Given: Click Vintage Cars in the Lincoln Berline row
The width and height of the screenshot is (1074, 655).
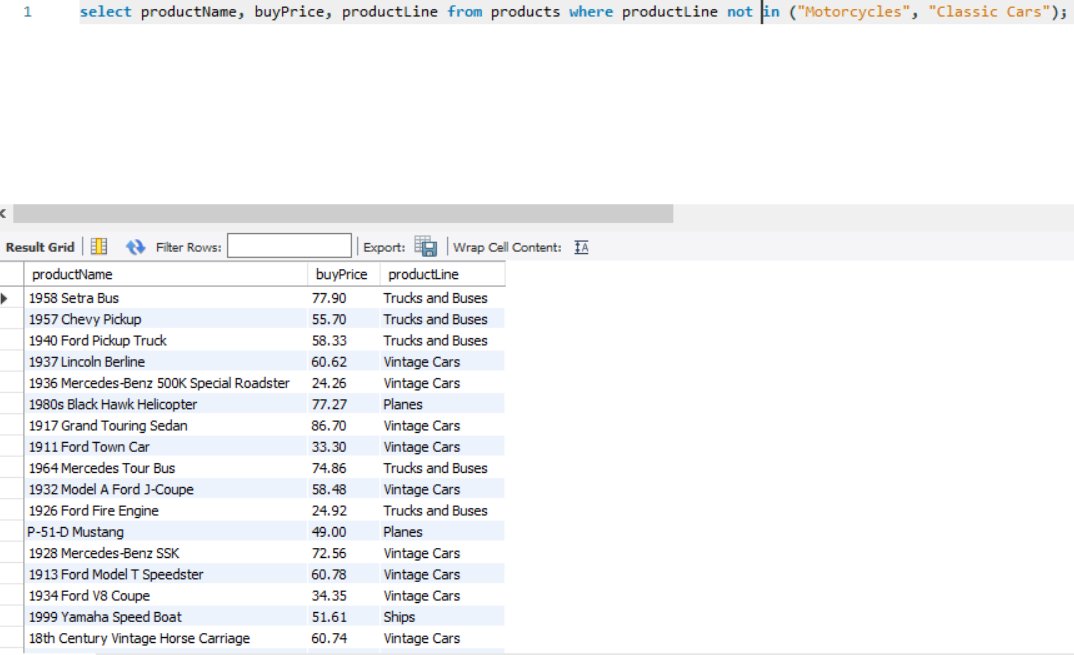Looking at the screenshot, I should 442,362.
